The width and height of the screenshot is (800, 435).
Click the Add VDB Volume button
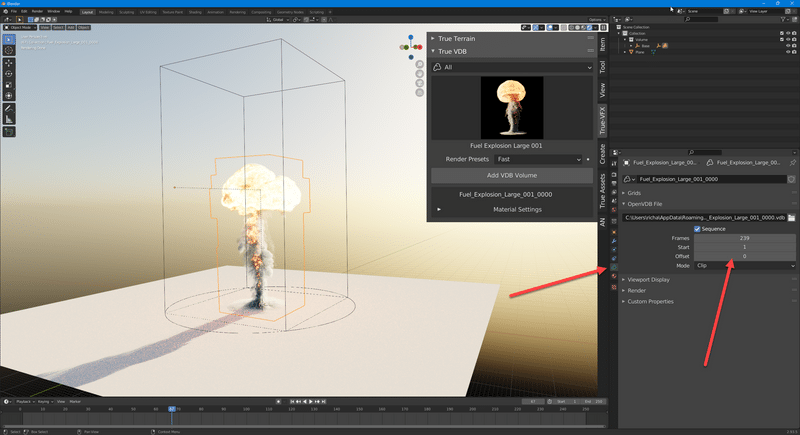click(513, 175)
